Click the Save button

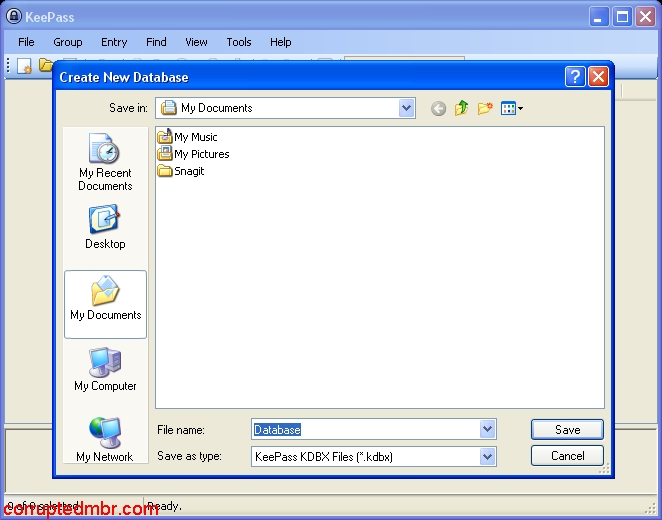[567, 430]
